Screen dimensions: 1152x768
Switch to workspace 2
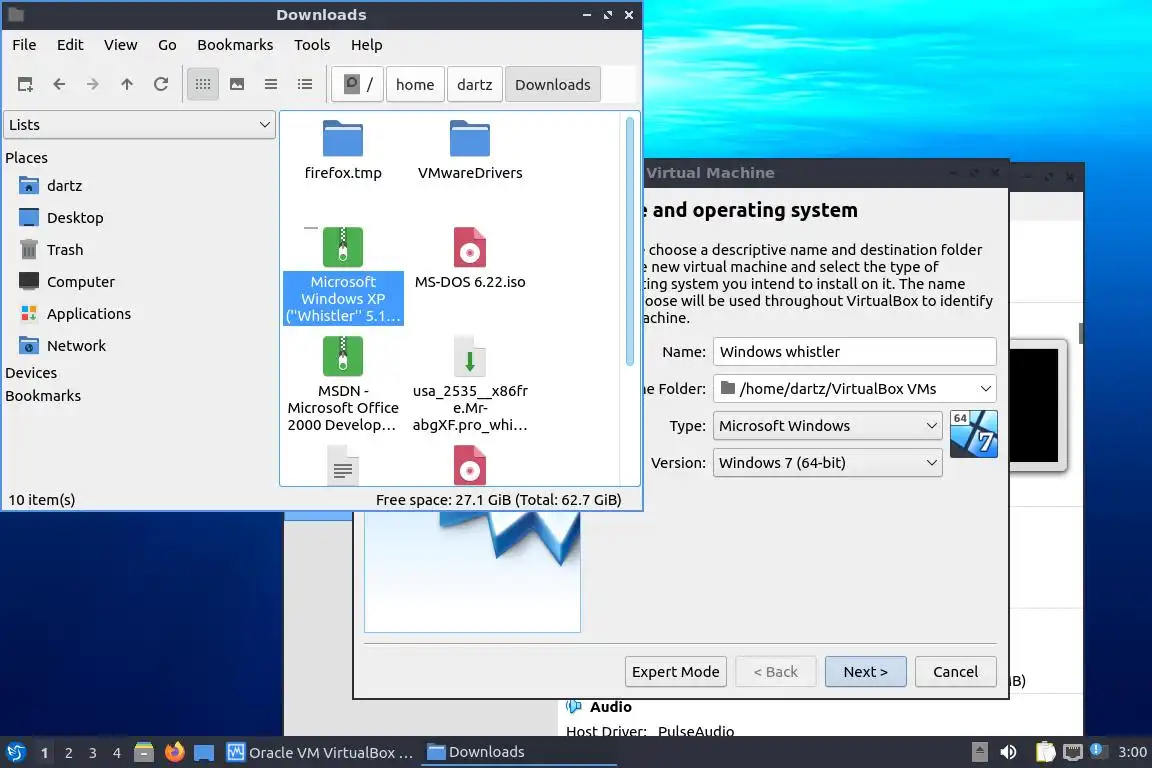[x=69, y=753]
